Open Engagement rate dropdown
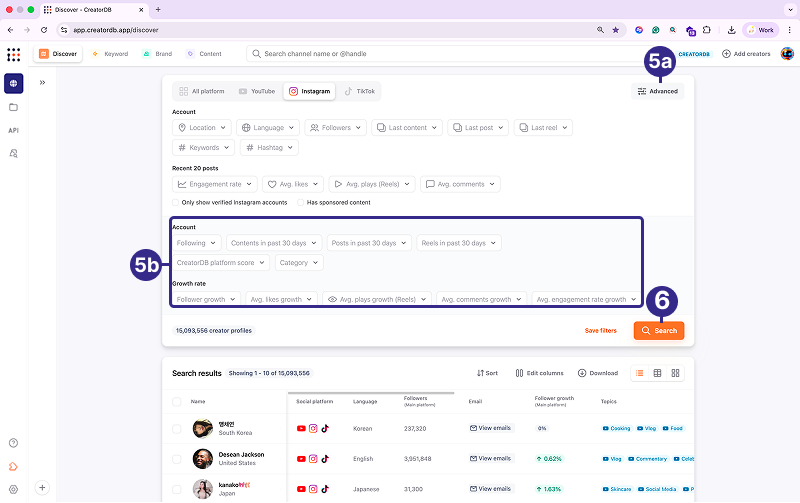The image size is (800, 503). click(x=215, y=184)
